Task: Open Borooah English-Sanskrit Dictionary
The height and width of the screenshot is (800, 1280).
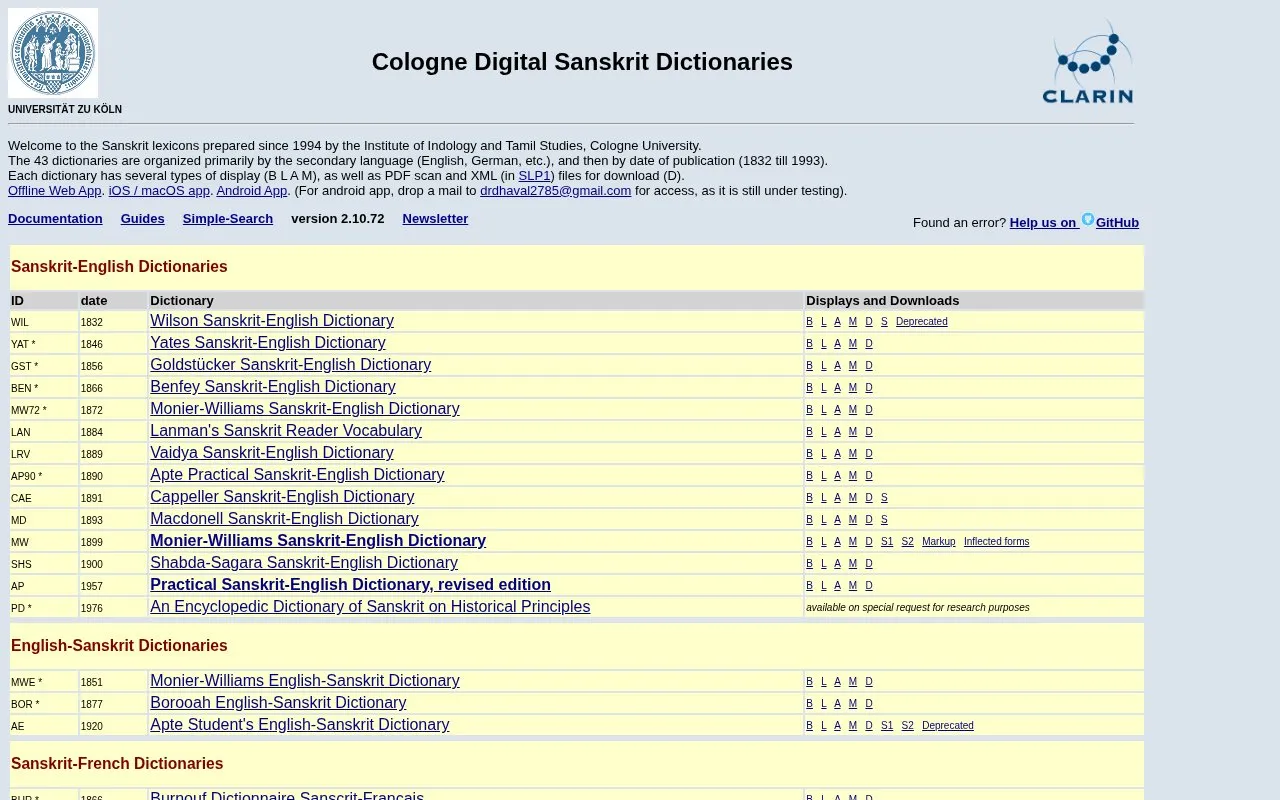Action: pos(278,703)
